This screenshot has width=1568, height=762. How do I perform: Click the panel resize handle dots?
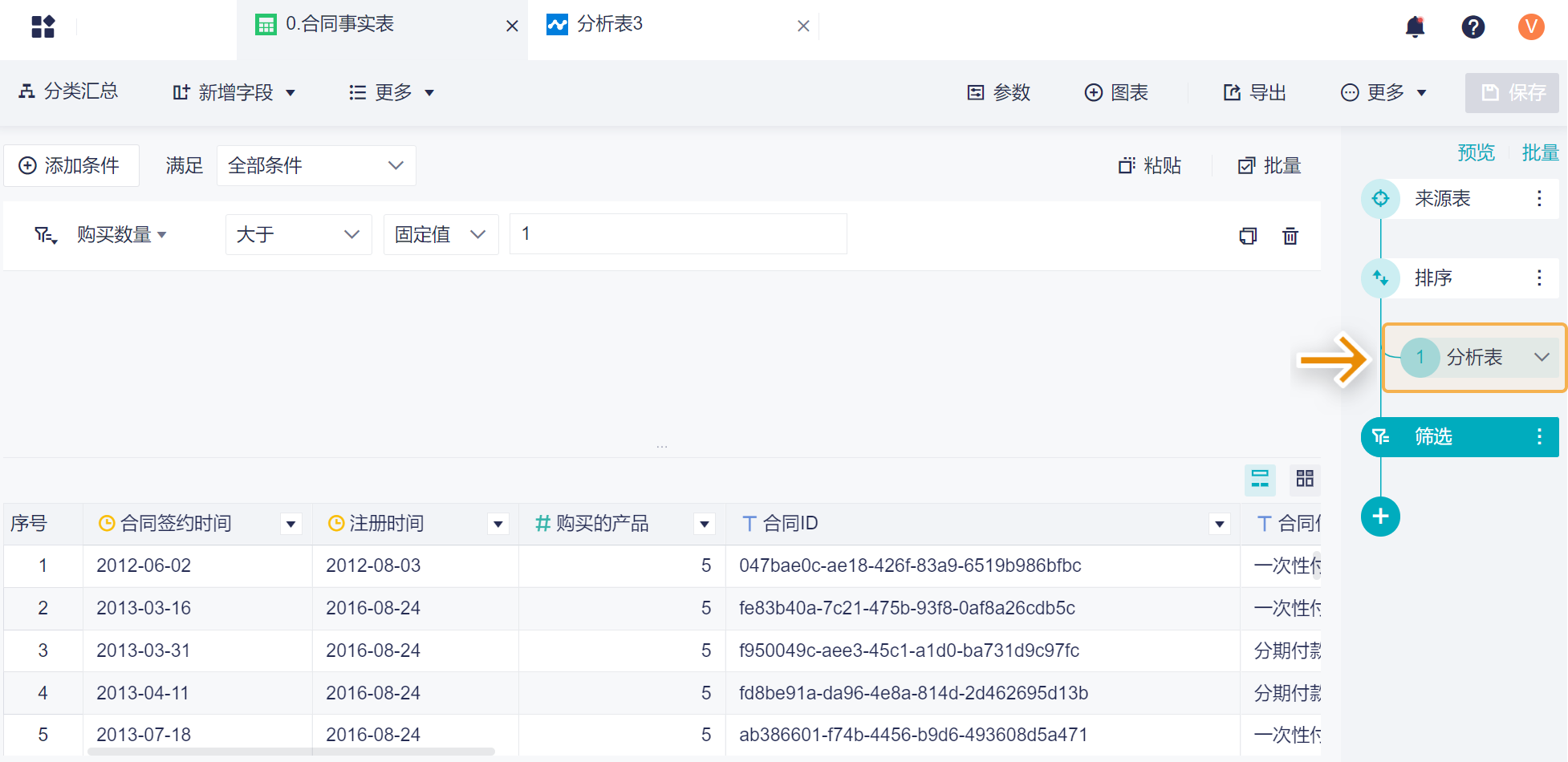(x=662, y=447)
